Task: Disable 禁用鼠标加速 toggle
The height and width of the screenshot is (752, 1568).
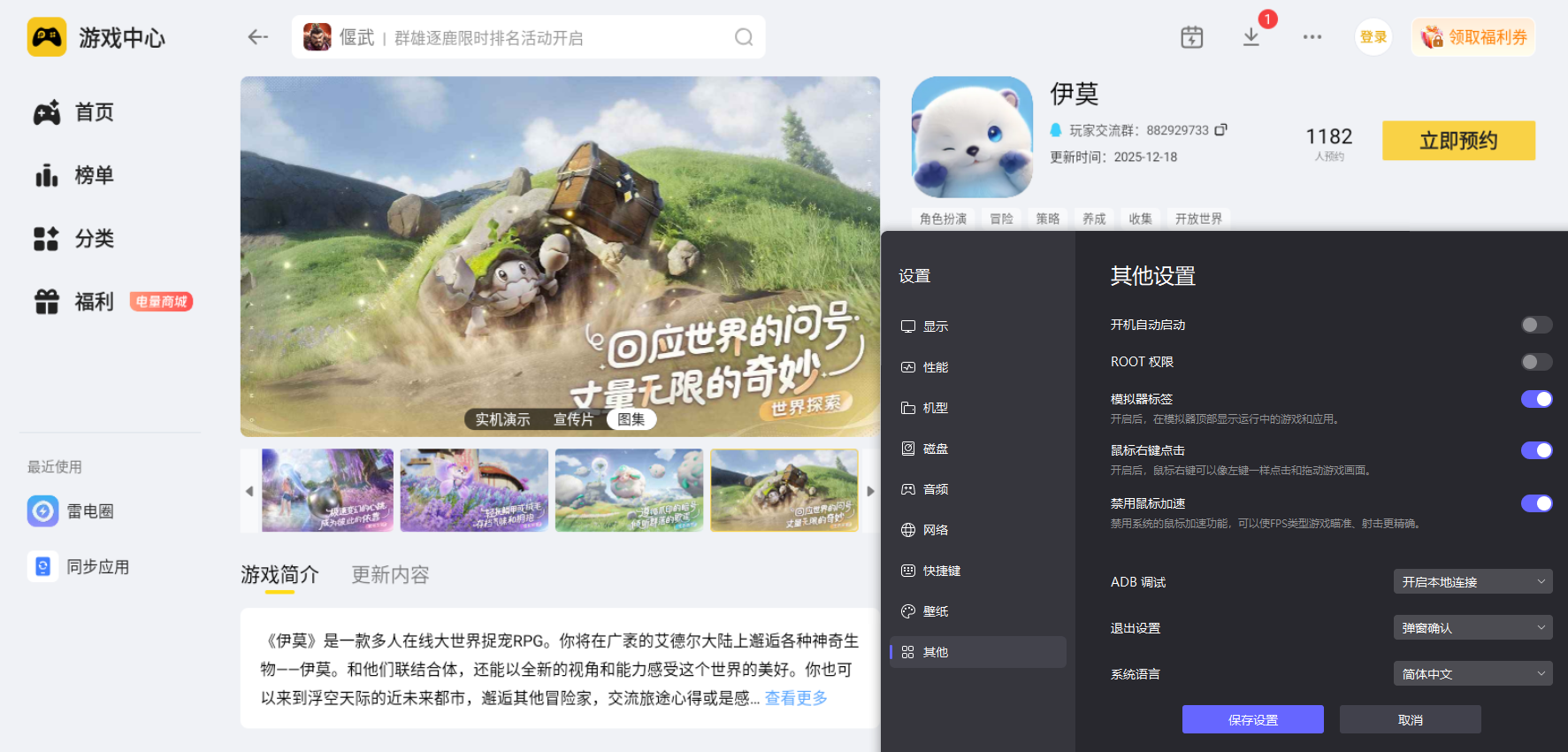Action: click(1536, 503)
